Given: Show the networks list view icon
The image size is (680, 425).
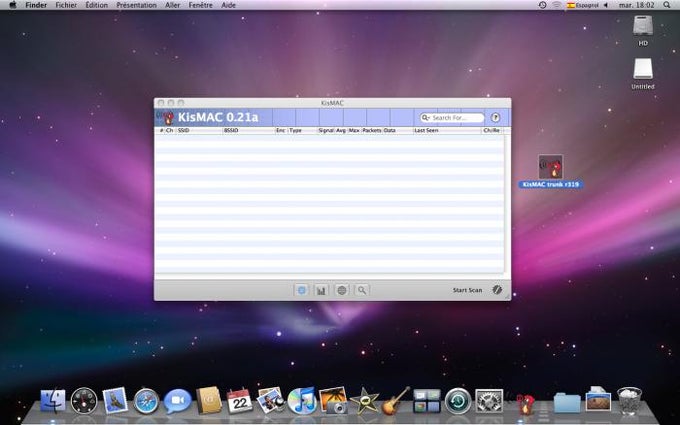Looking at the screenshot, I should click(x=301, y=290).
